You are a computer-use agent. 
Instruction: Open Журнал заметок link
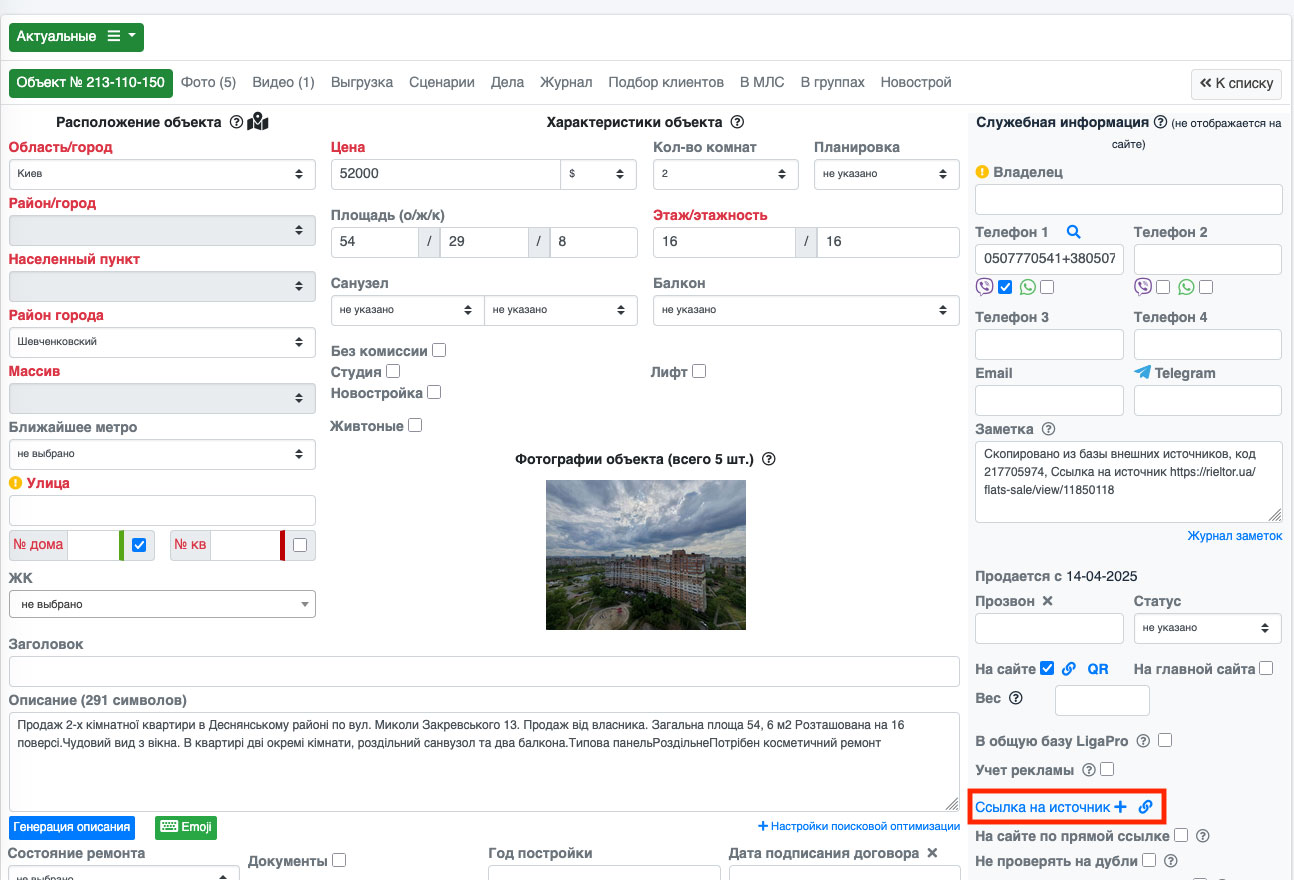point(1234,536)
